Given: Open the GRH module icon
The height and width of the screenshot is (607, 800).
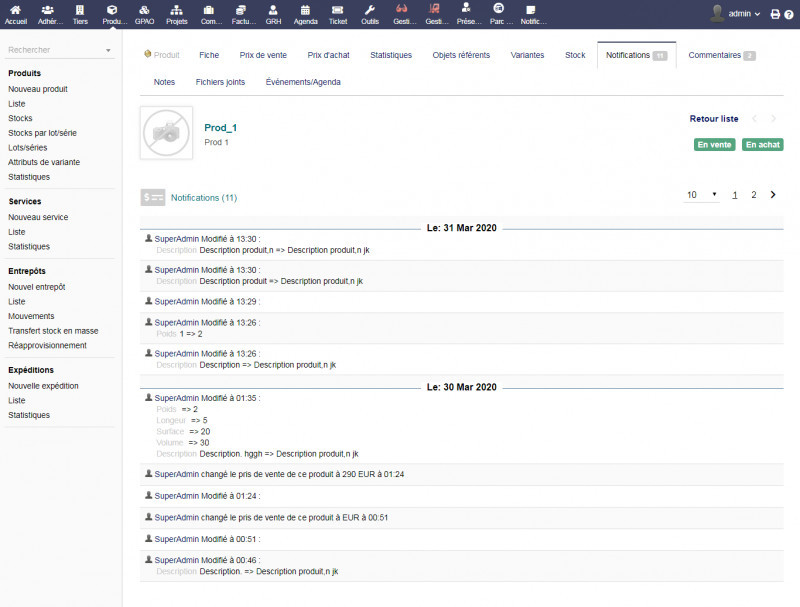Looking at the screenshot, I should pos(274,14).
